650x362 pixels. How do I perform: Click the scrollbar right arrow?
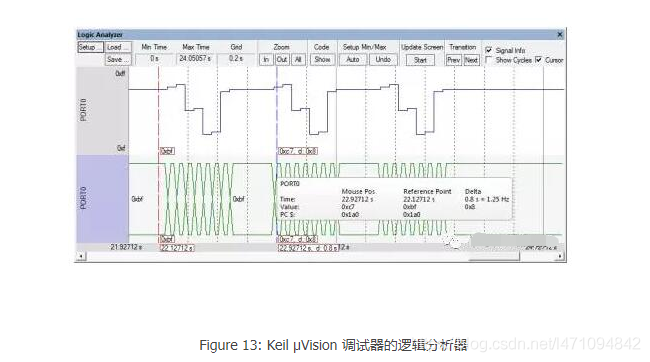pos(560,256)
